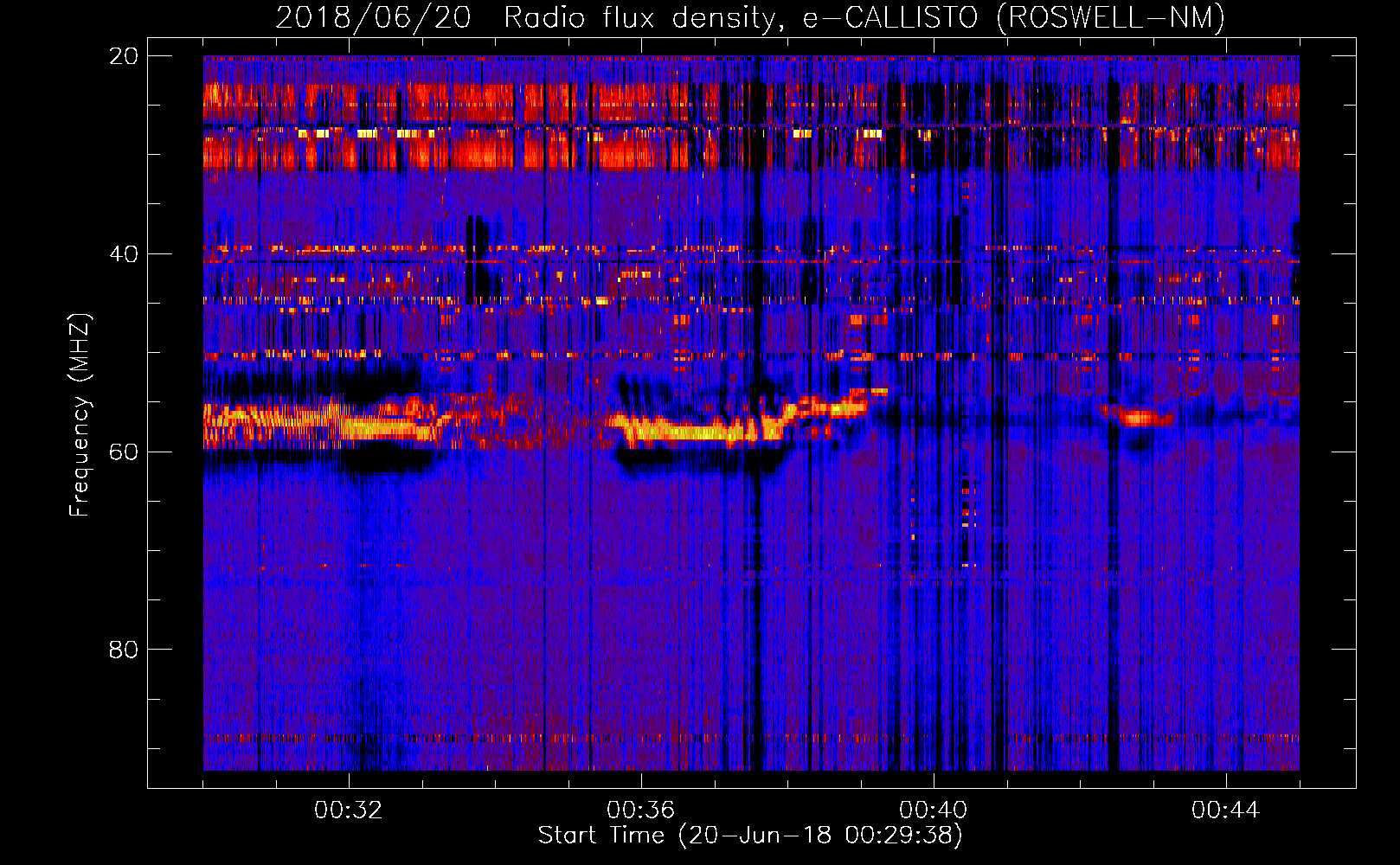Click the plot title '2018/06/20 Radio flux density'
The image size is (1400, 865).
(x=750, y=17)
